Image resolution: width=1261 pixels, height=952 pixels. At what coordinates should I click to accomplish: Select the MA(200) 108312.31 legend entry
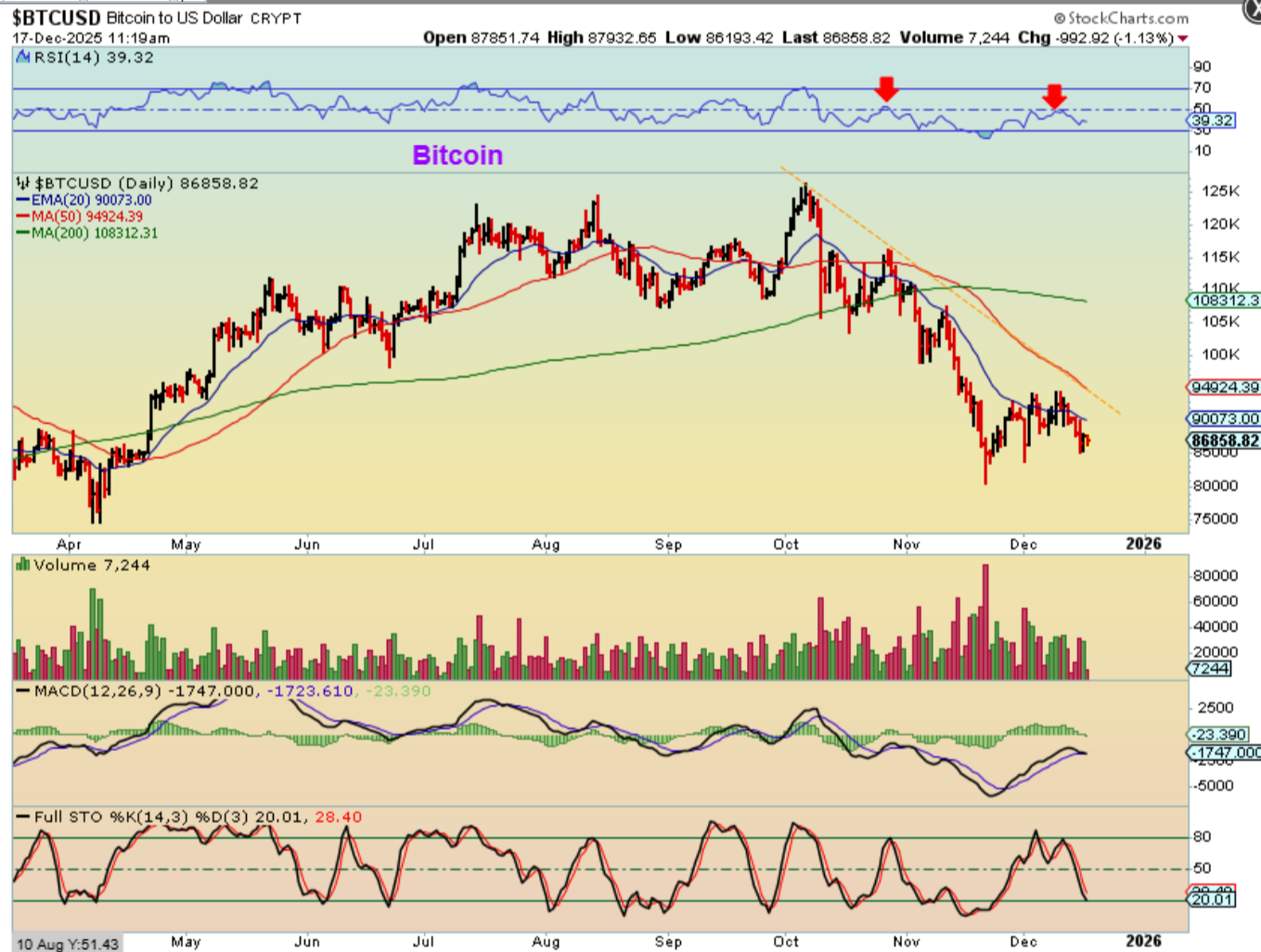point(95,234)
